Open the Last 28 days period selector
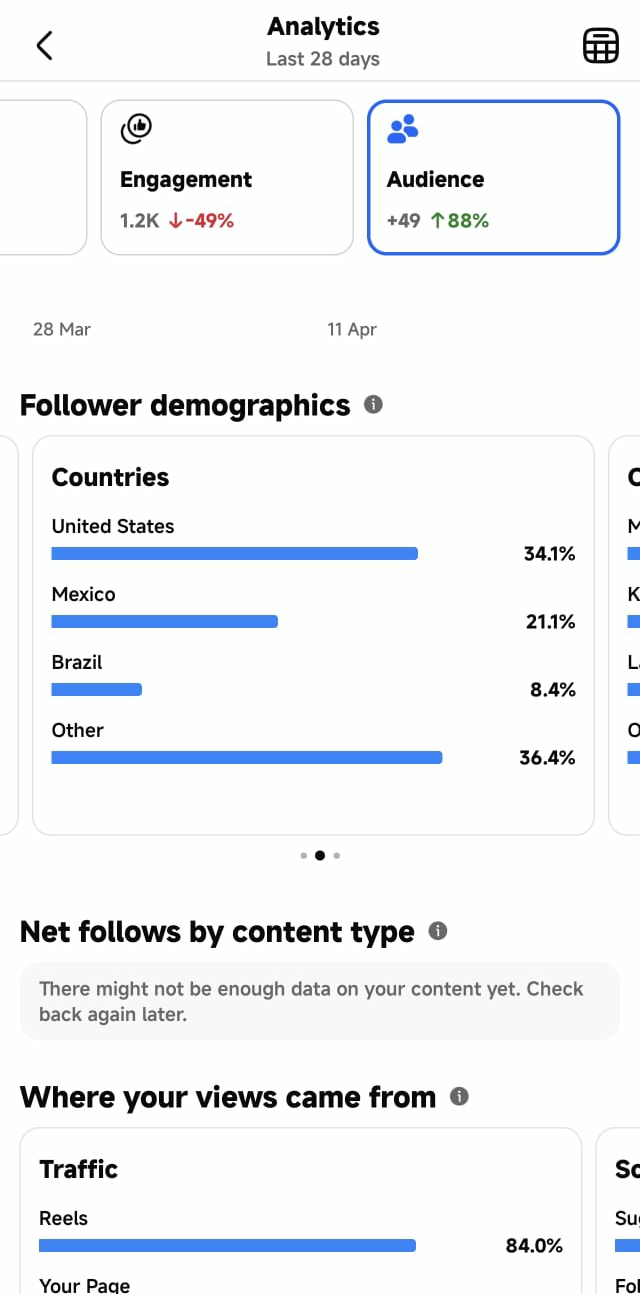 [323, 59]
